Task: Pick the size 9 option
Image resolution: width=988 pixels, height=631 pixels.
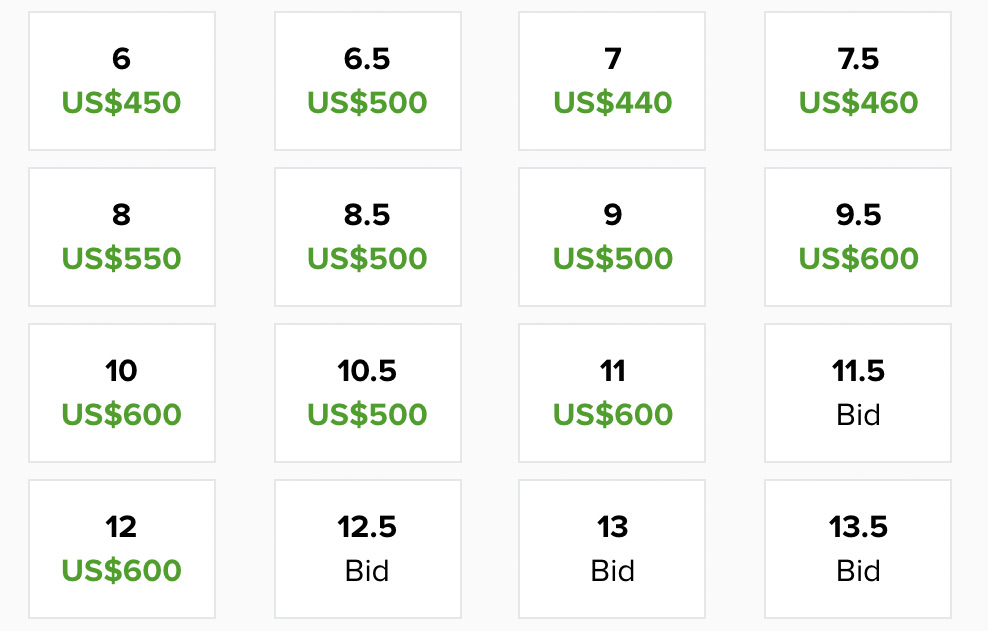Action: (612, 237)
